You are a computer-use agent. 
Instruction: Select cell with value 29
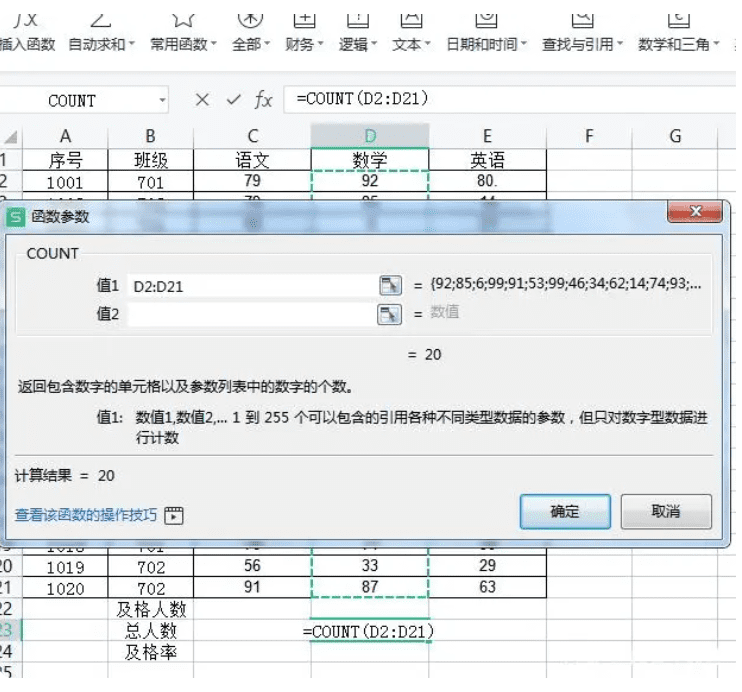click(x=487, y=566)
